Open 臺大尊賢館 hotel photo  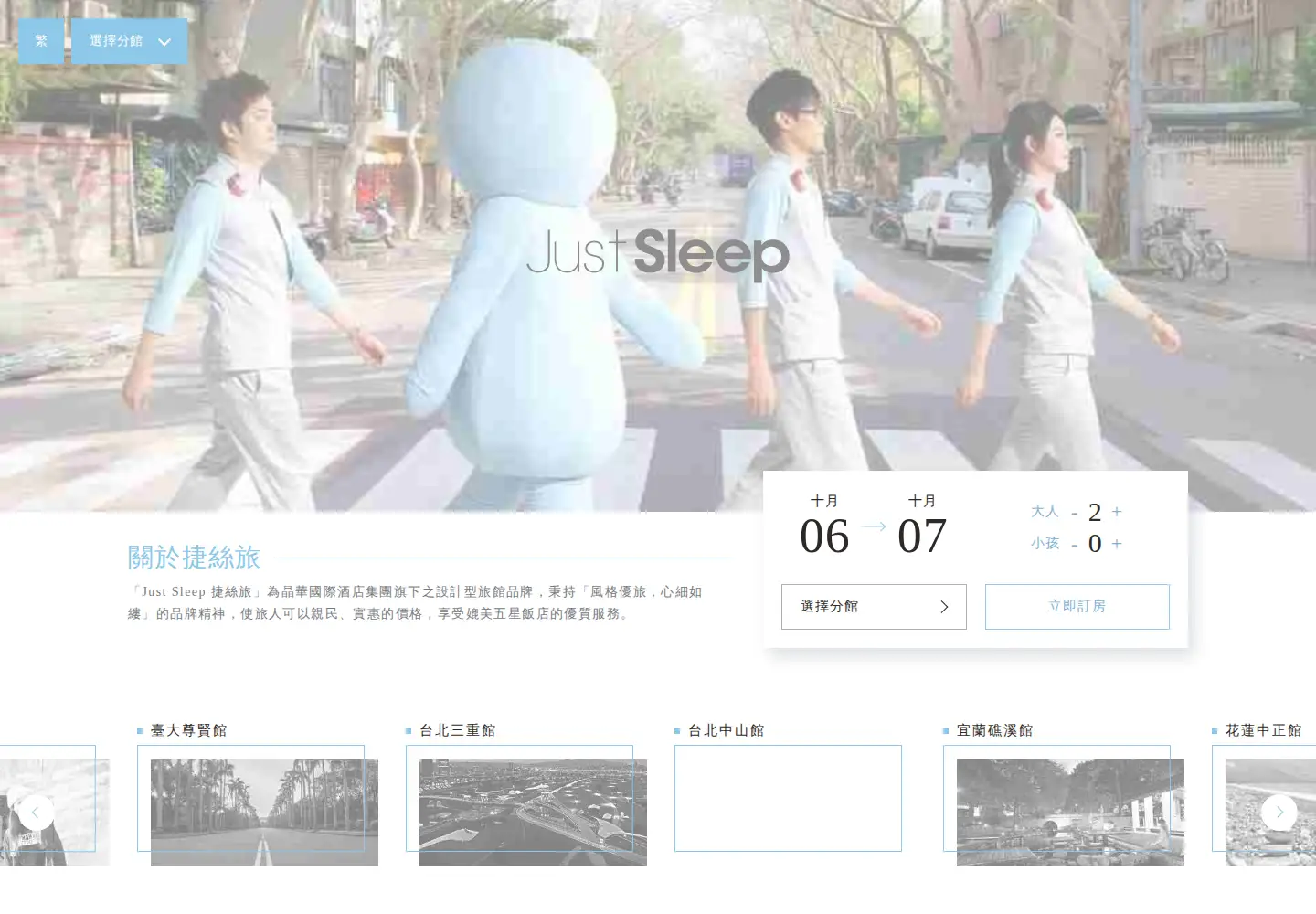point(264,812)
